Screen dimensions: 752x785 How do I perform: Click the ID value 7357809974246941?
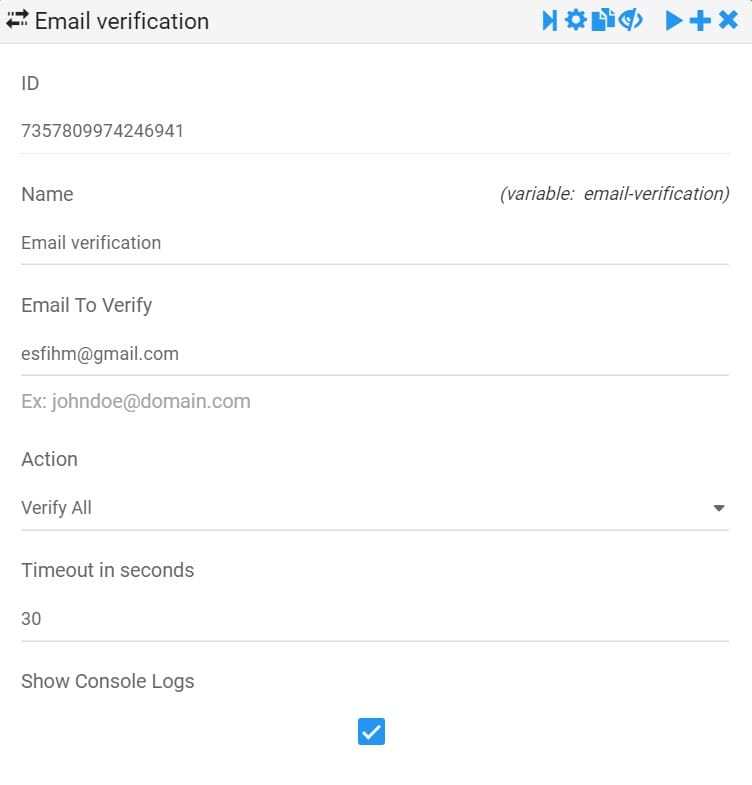point(102,131)
